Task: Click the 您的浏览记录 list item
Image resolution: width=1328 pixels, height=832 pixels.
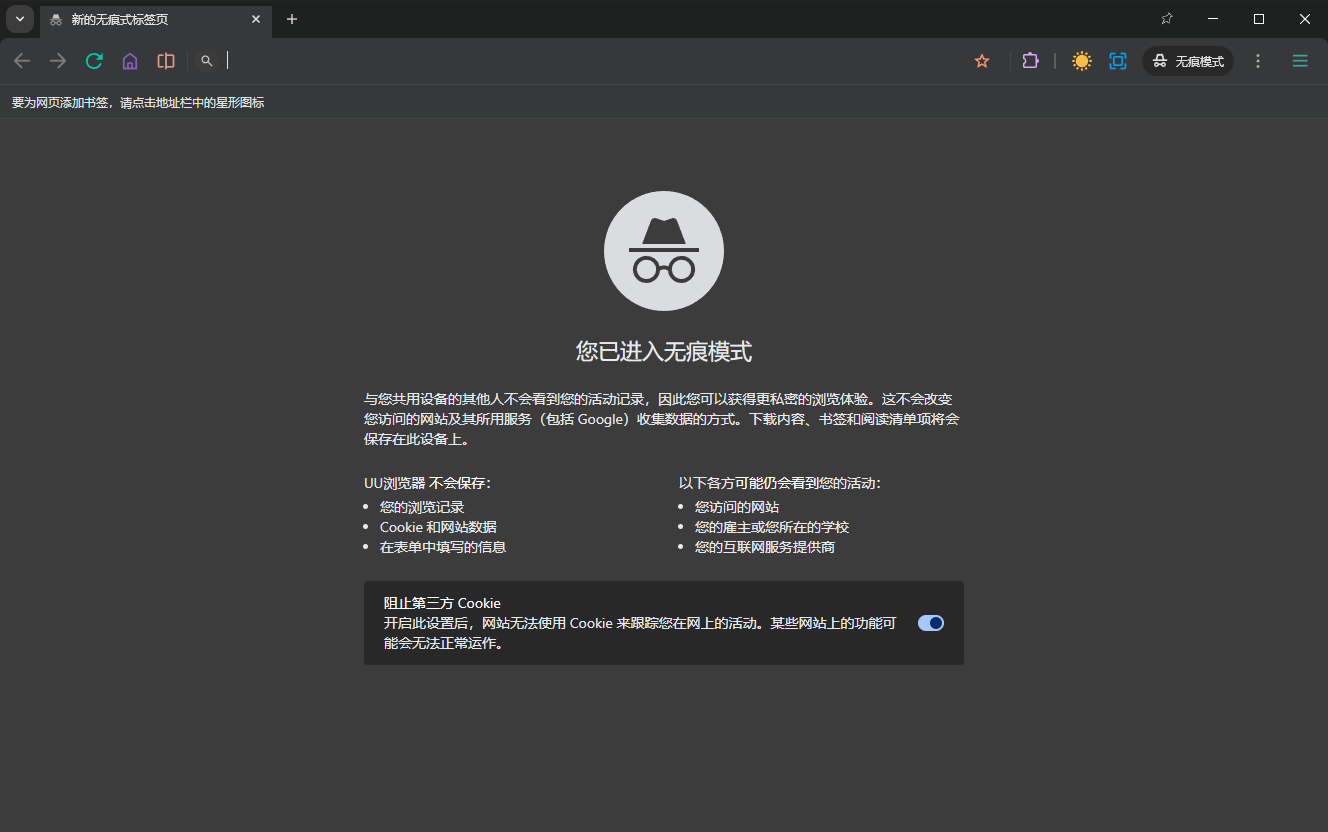Action: [x=422, y=507]
